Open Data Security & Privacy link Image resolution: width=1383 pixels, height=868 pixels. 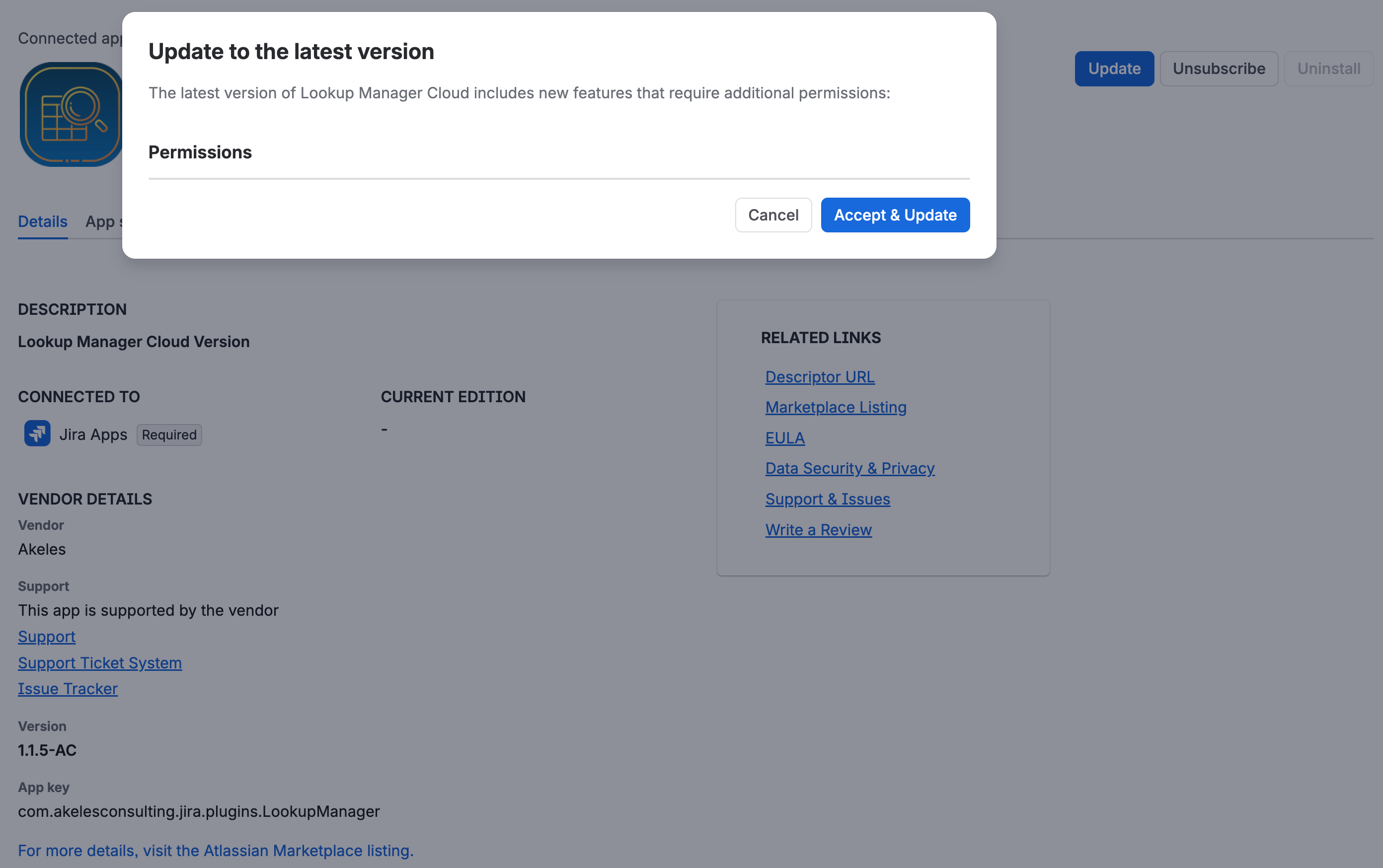(849, 468)
